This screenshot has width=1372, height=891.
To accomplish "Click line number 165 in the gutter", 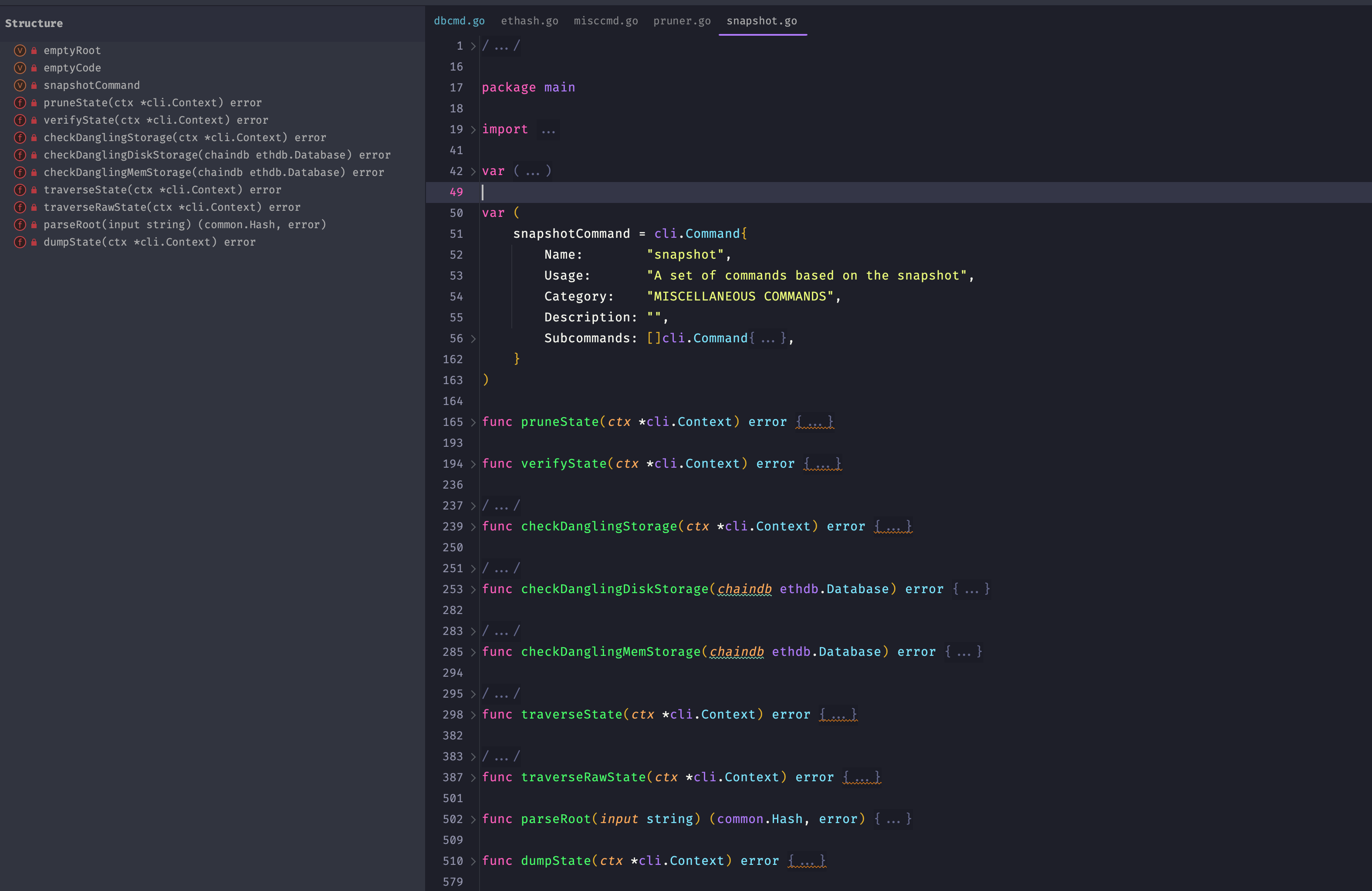I will 453,422.
